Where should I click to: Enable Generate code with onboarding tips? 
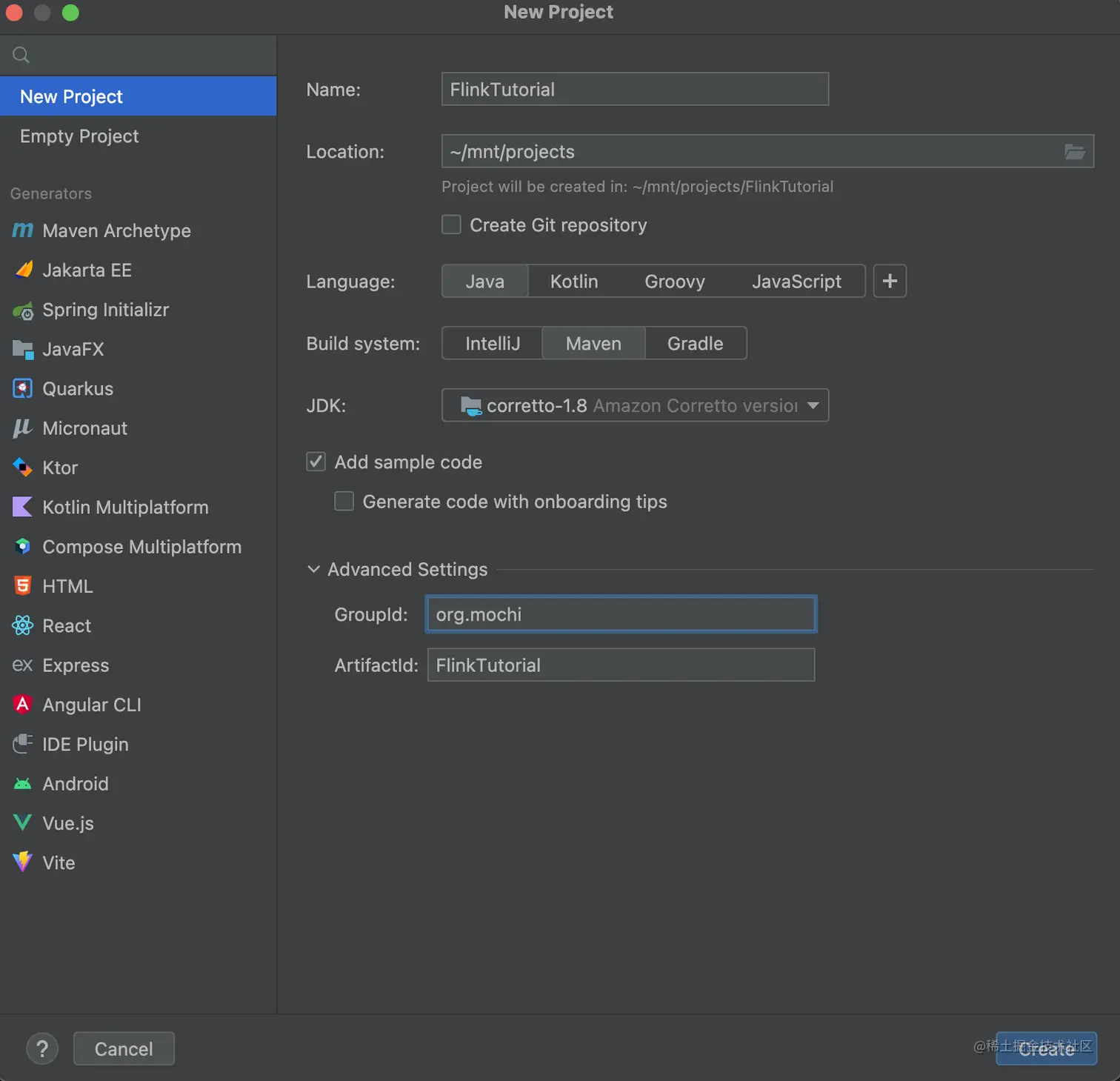[x=344, y=501]
